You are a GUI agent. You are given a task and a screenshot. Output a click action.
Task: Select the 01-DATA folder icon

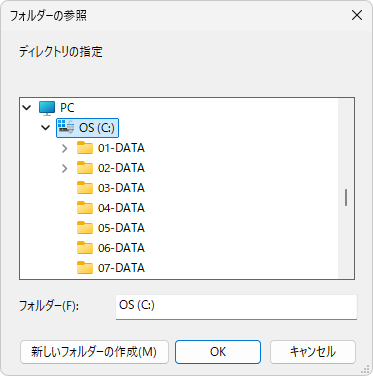[x=85, y=148]
